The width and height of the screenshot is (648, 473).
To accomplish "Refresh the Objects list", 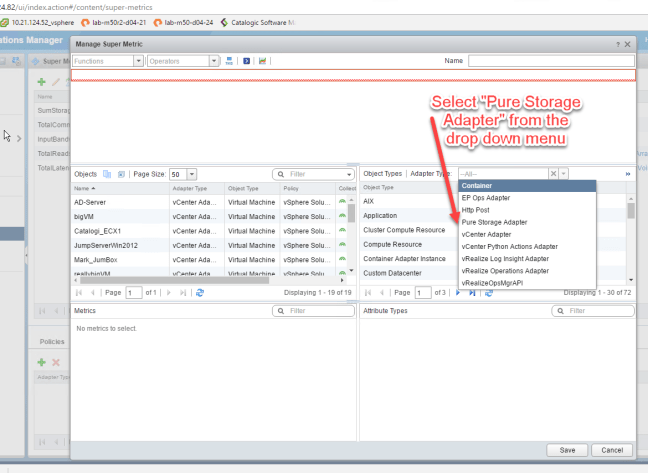I will (x=200, y=292).
